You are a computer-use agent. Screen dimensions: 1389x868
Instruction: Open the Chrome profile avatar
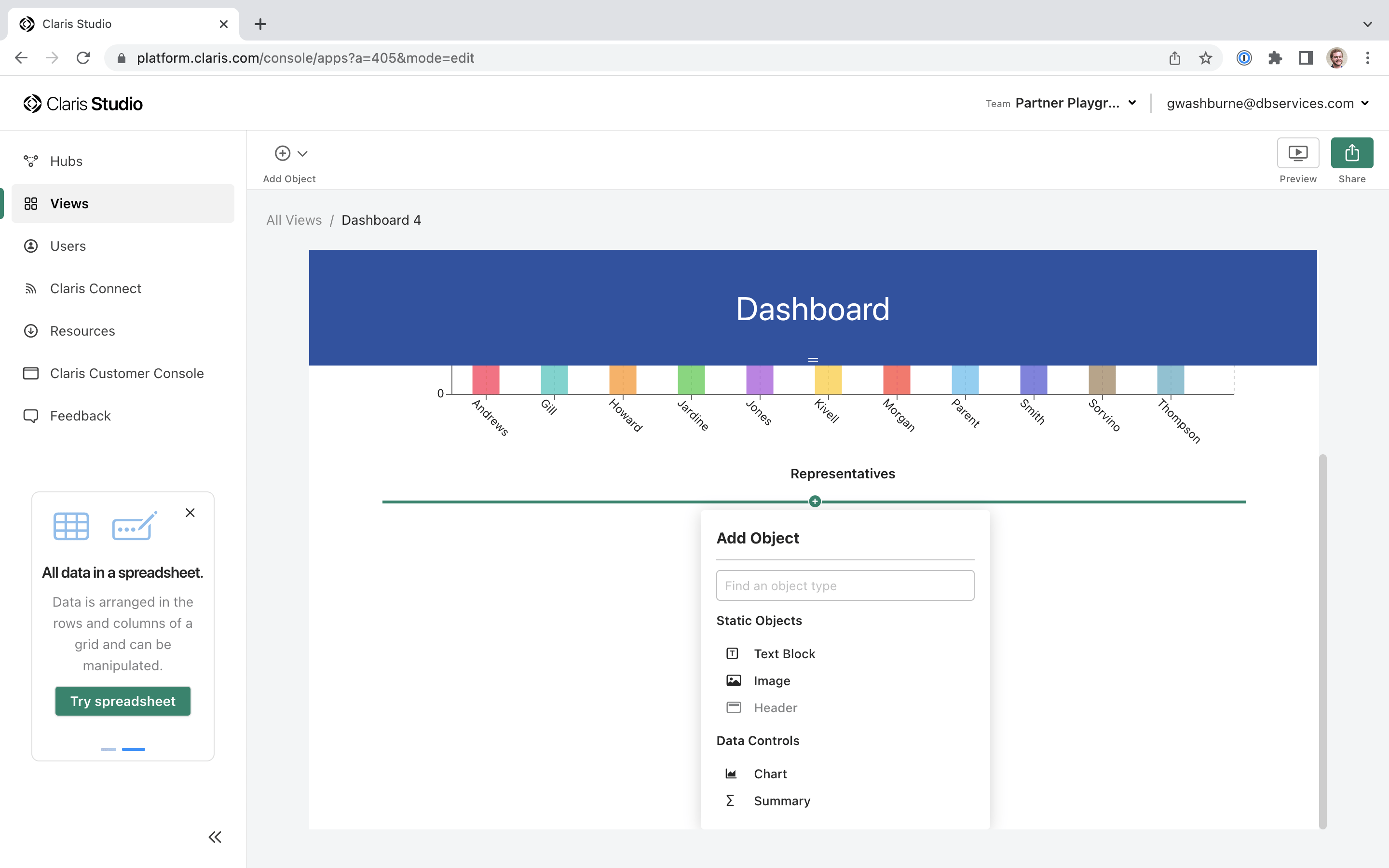point(1337,58)
